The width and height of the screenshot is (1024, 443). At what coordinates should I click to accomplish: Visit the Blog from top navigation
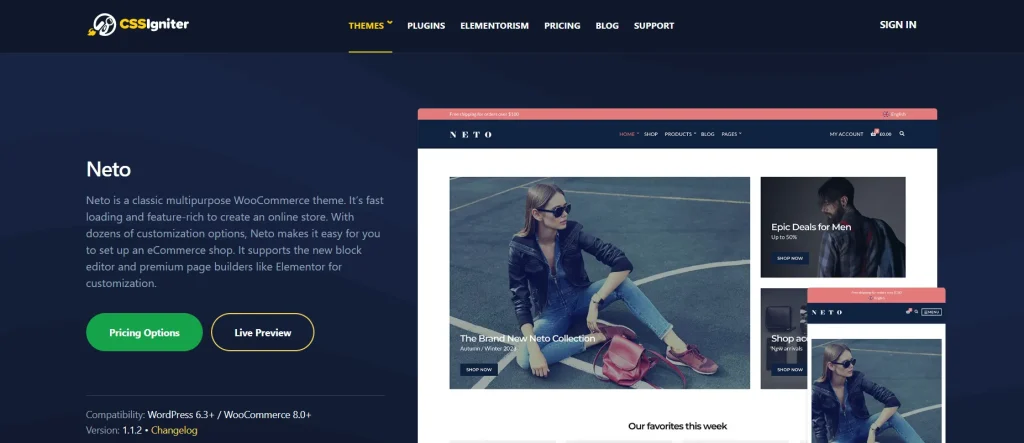tap(607, 25)
